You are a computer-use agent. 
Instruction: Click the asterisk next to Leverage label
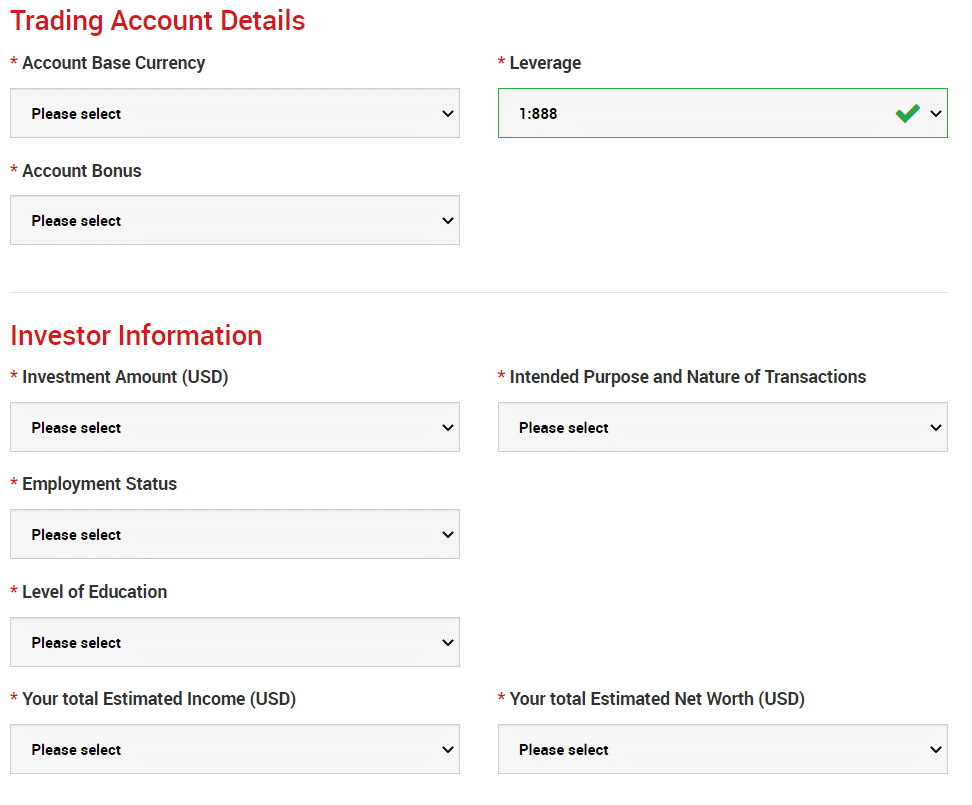click(x=502, y=63)
